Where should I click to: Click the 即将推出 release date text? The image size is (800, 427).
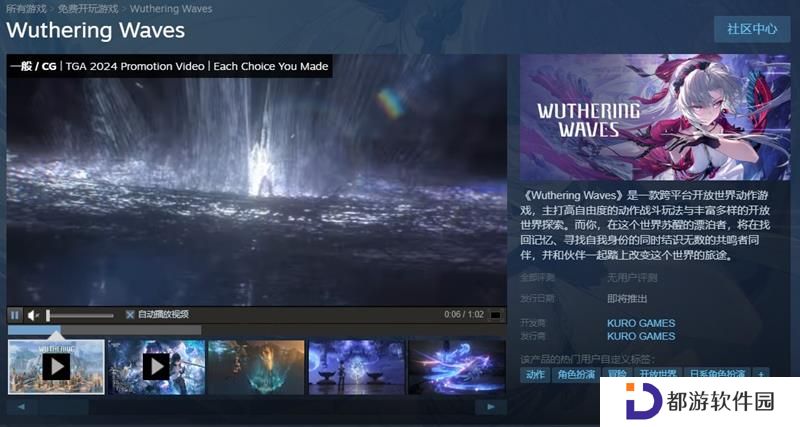[x=627, y=298]
